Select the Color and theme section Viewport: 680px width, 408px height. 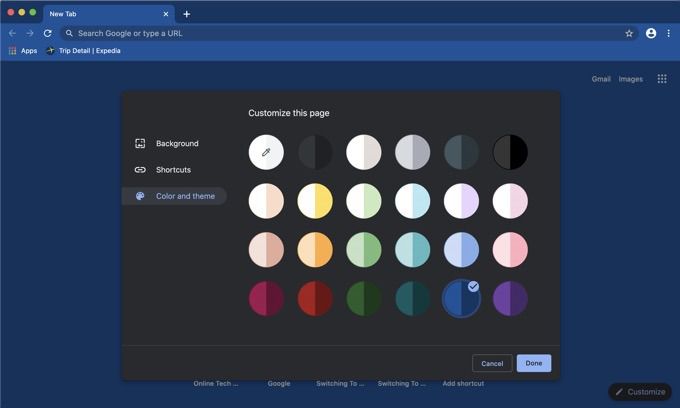(174, 196)
